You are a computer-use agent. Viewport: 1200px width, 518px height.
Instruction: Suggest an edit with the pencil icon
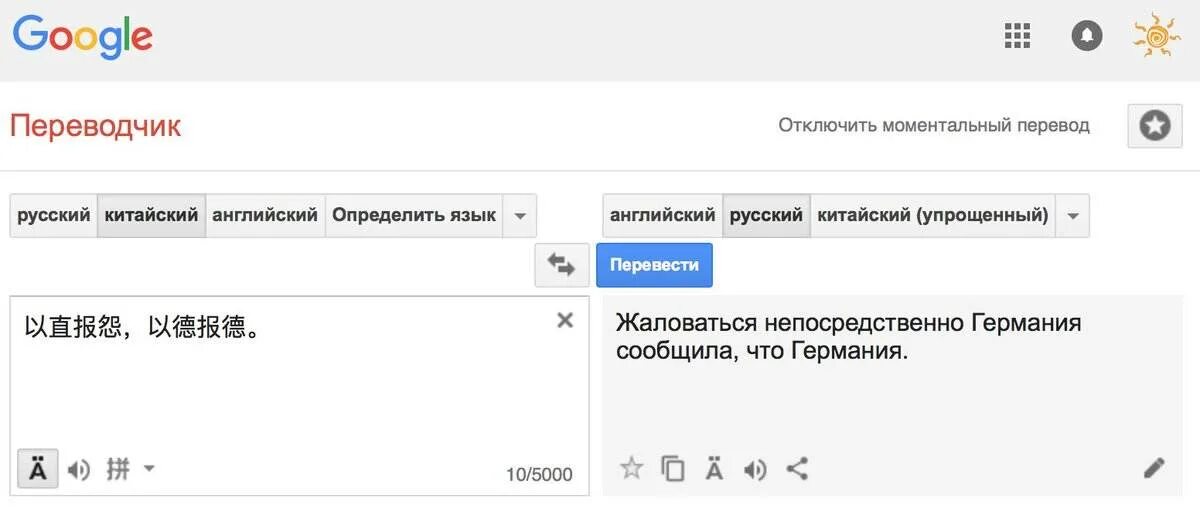click(x=1154, y=468)
